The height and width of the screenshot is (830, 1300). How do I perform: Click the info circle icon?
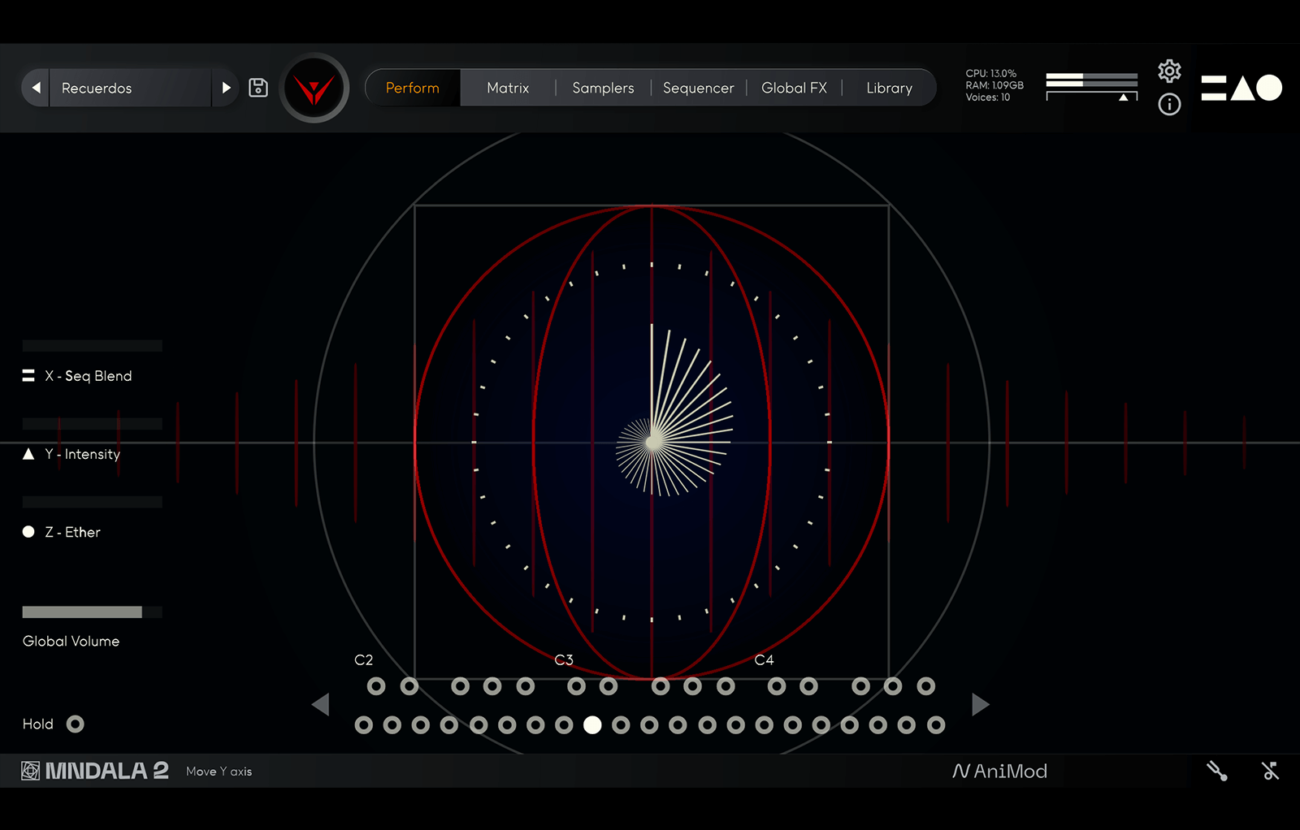tap(1169, 104)
